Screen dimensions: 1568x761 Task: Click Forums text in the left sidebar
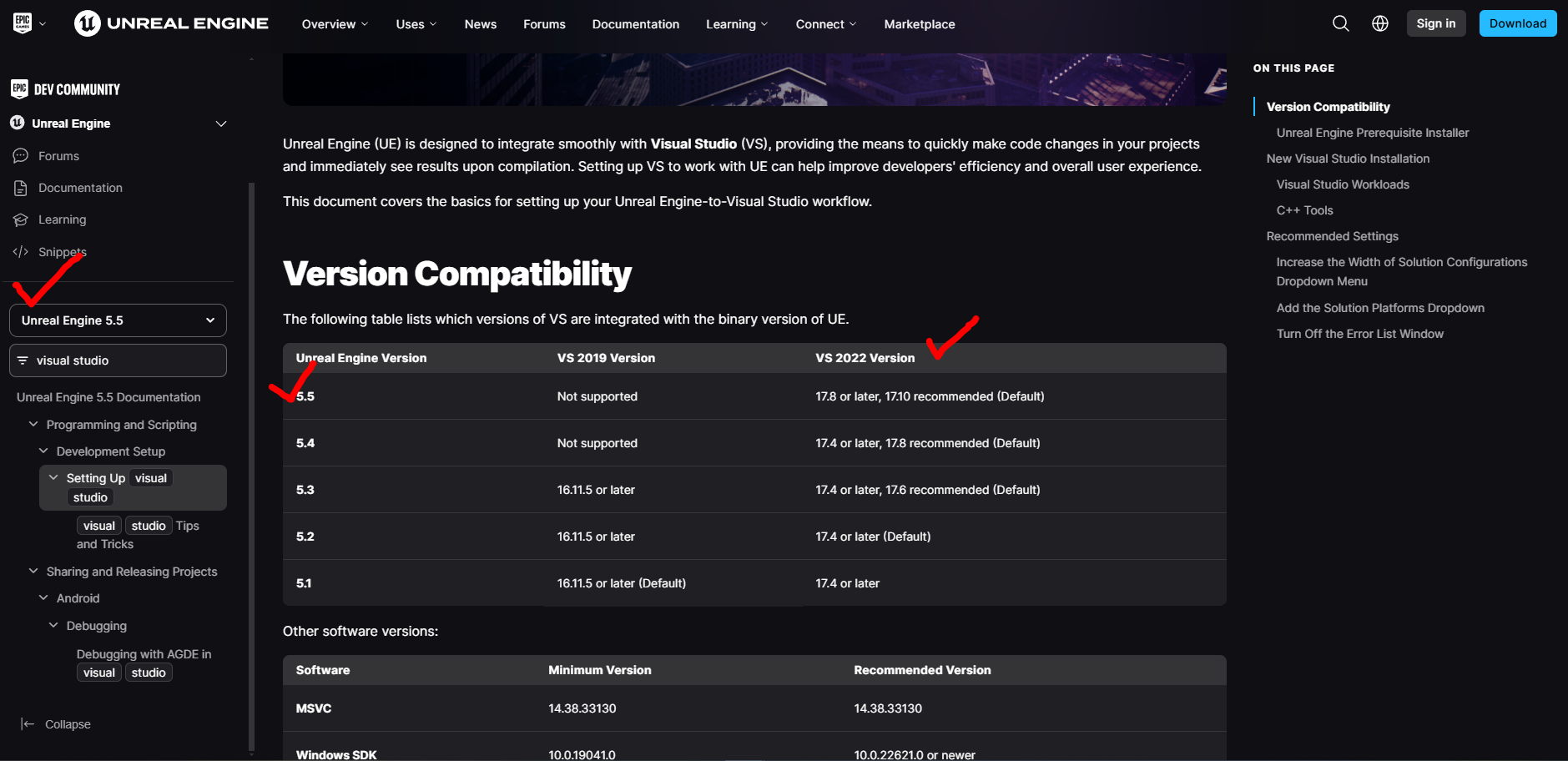click(58, 156)
